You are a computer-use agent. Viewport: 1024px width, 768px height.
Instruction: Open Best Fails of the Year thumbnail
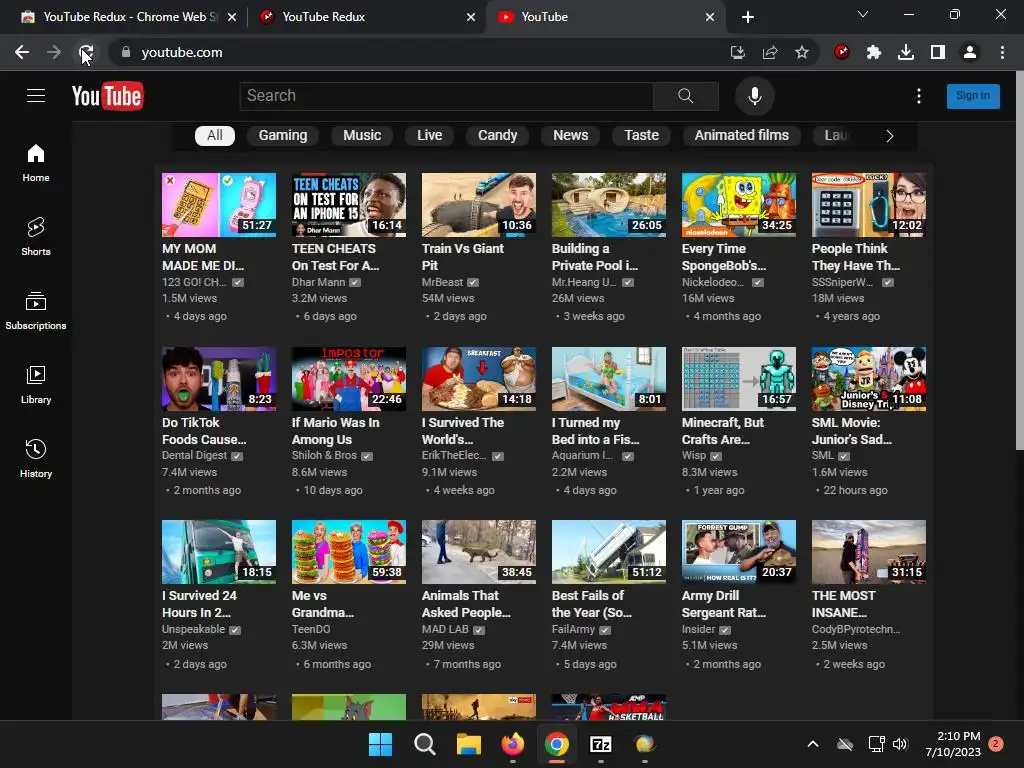click(609, 552)
